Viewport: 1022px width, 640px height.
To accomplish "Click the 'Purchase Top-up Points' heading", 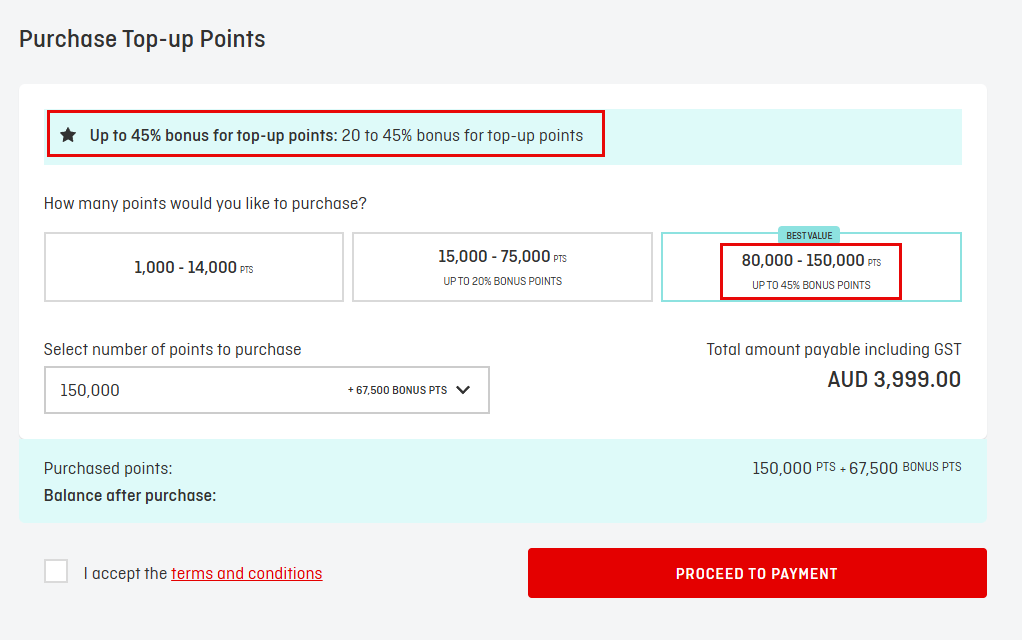I will [x=142, y=40].
